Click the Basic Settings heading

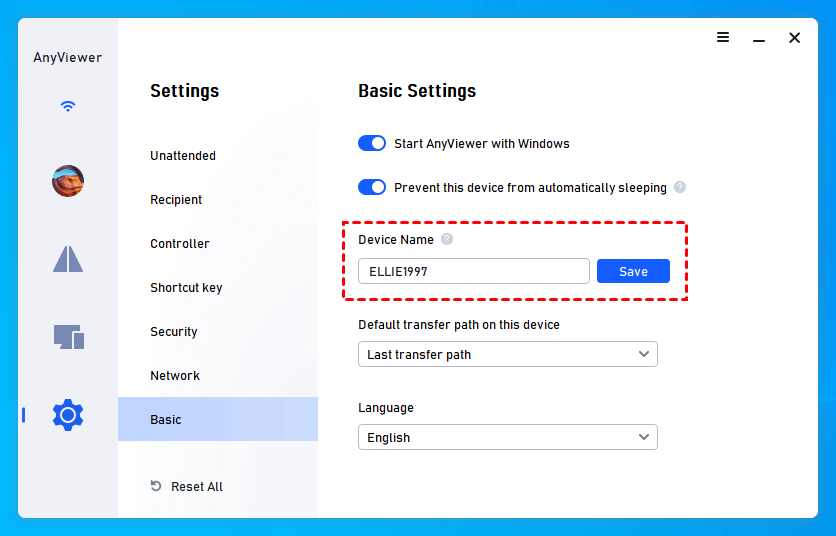417,91
